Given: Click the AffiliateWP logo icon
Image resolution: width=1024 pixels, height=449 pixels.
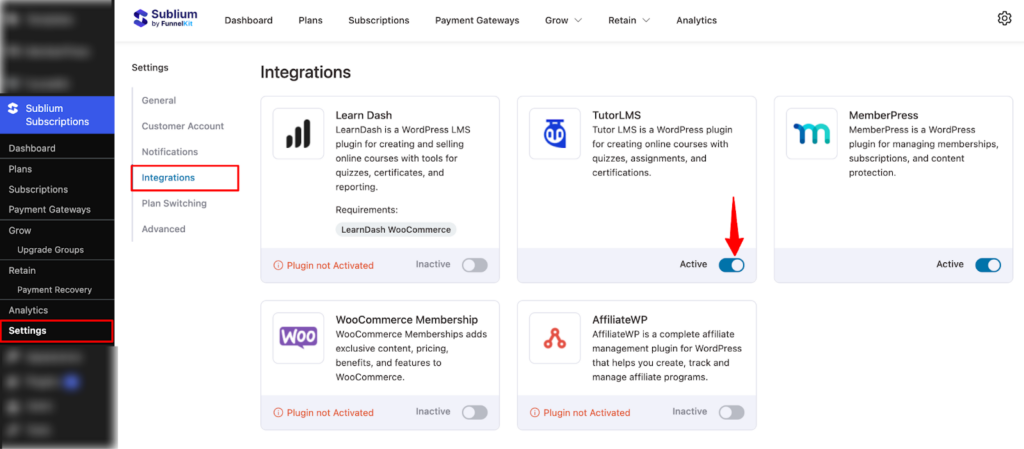Looking at the screenshot, I should tap(555, 338).
